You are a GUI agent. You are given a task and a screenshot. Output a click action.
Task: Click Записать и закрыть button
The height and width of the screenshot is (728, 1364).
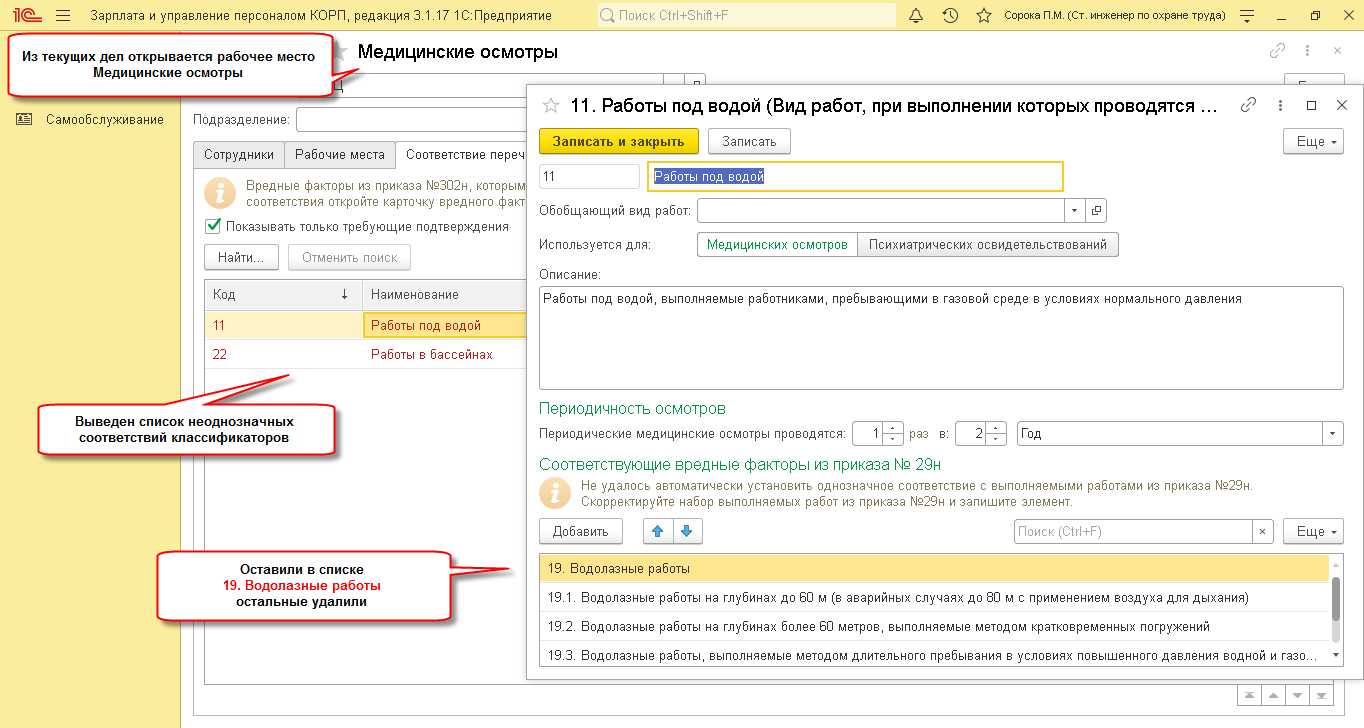(619, 141)
